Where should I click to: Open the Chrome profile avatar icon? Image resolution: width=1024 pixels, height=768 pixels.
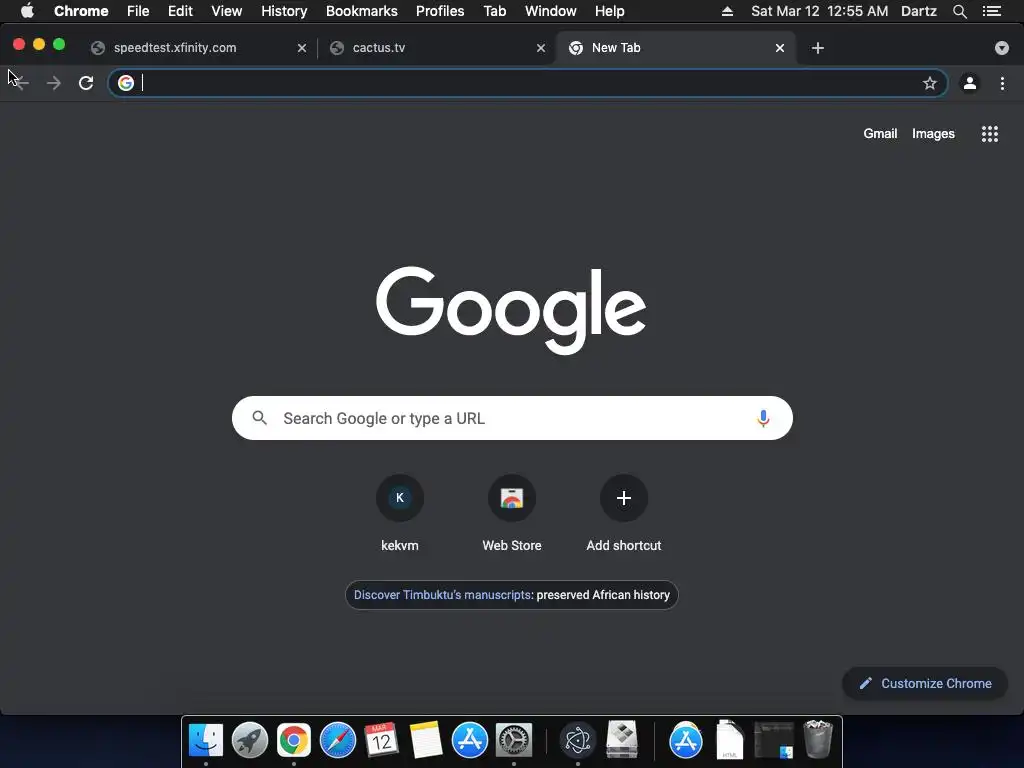tap(970, 83)
